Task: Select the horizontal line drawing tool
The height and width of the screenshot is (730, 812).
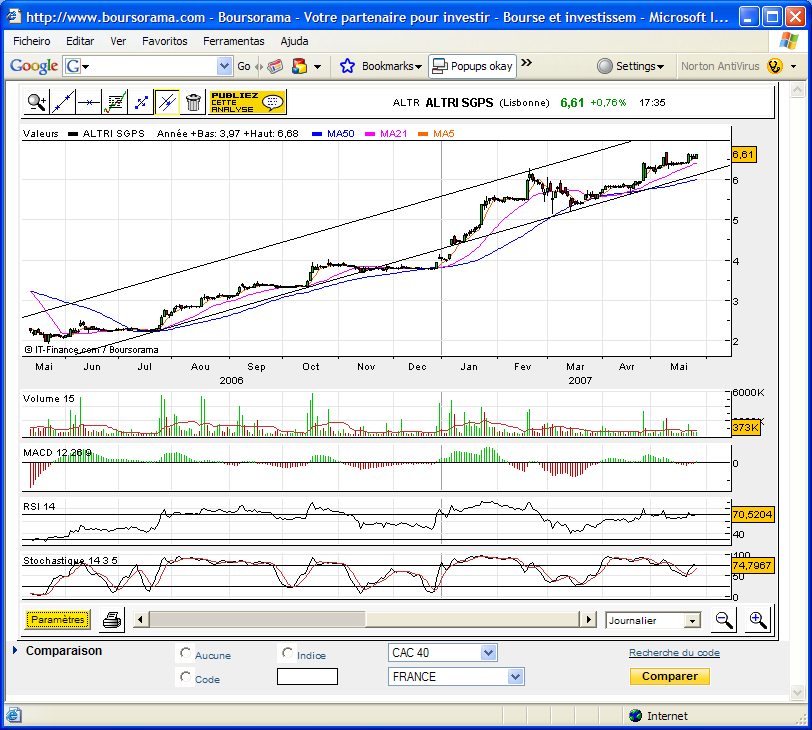Action: point(89,102)
